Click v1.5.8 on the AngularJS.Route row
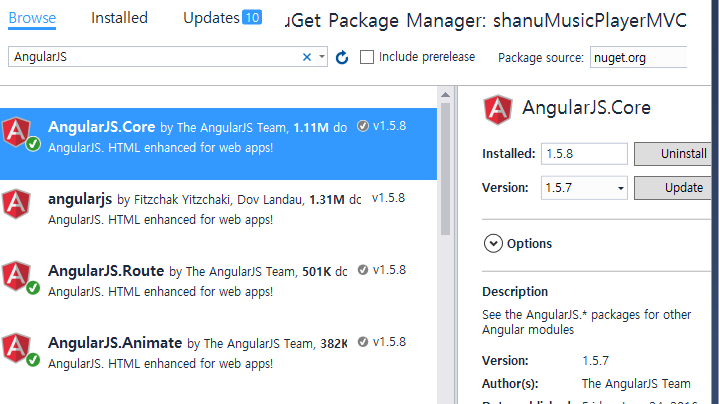719x404 pixels. pos(389,270)
